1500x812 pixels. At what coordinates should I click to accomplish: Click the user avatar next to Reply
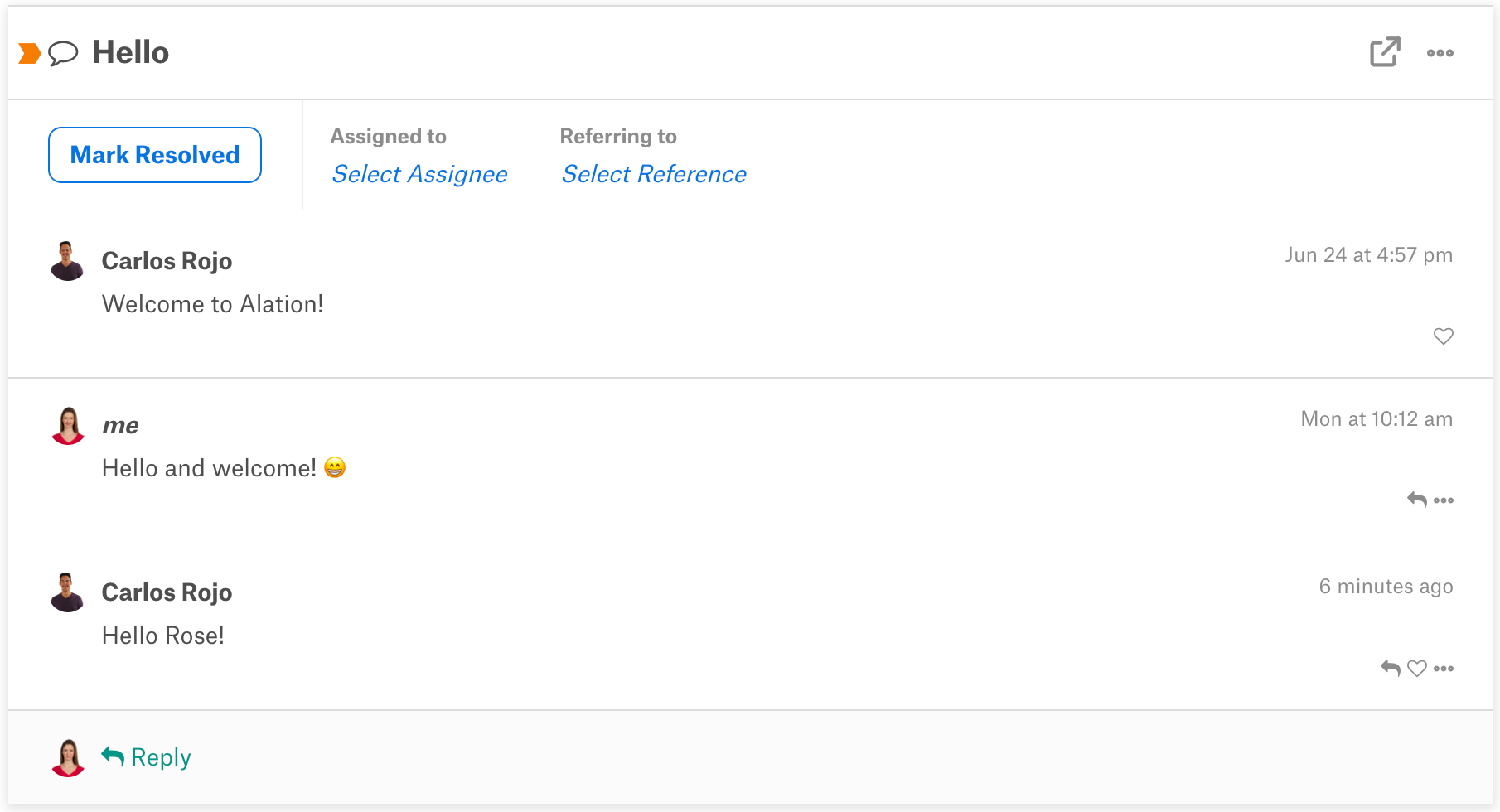tap(68, 758)
